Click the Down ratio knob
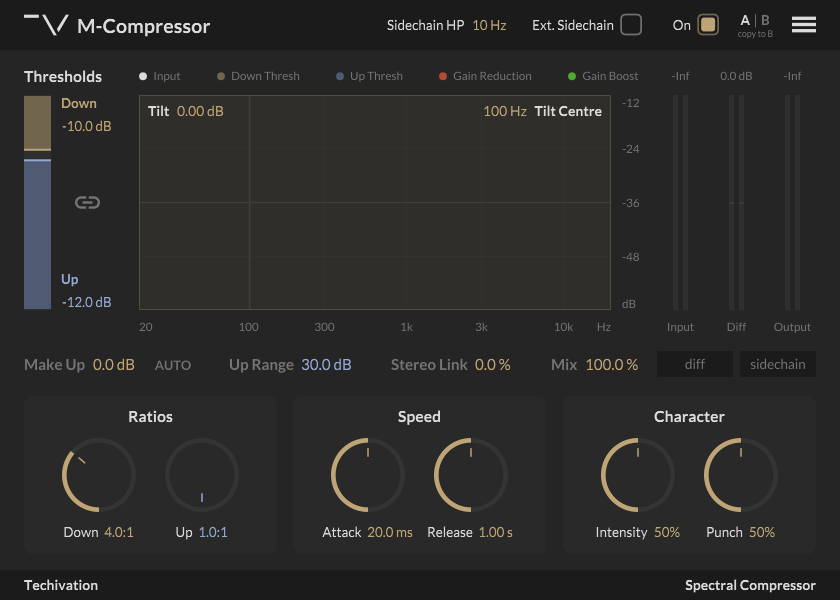The height and width of the screenshot is (600, 840). [x=99, y=475]
